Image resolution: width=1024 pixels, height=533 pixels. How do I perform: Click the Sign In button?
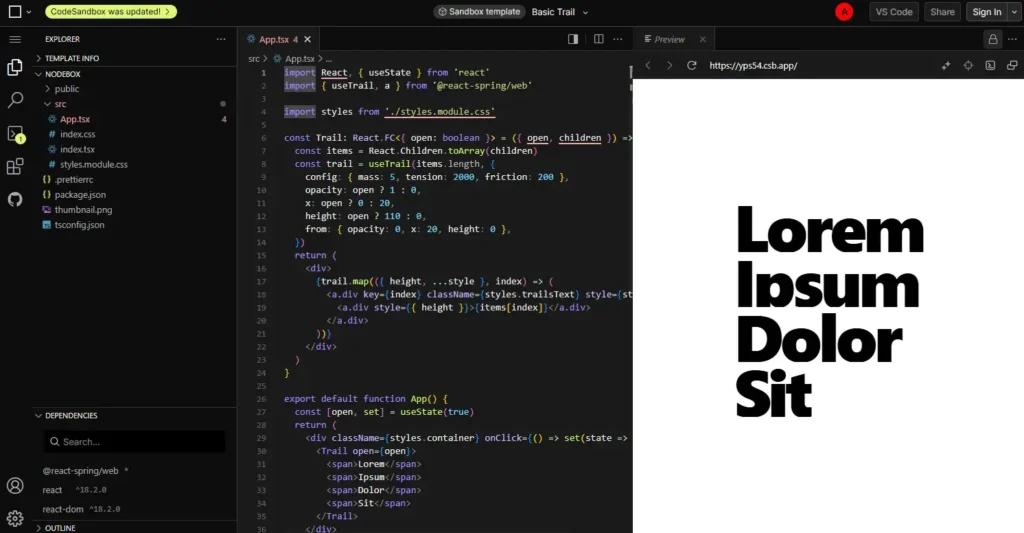pyautogui.click(x=986, y=12)
